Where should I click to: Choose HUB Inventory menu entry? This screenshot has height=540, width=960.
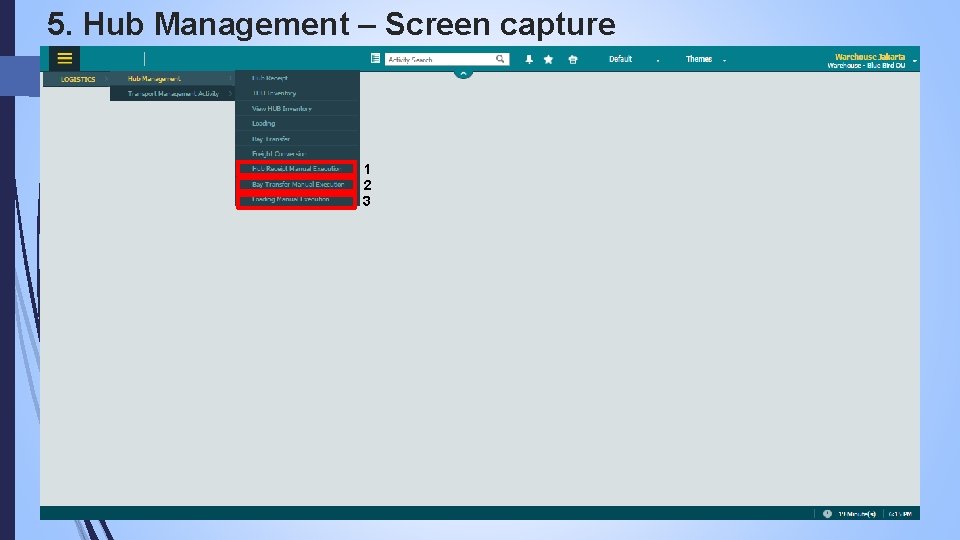(298, 93)
